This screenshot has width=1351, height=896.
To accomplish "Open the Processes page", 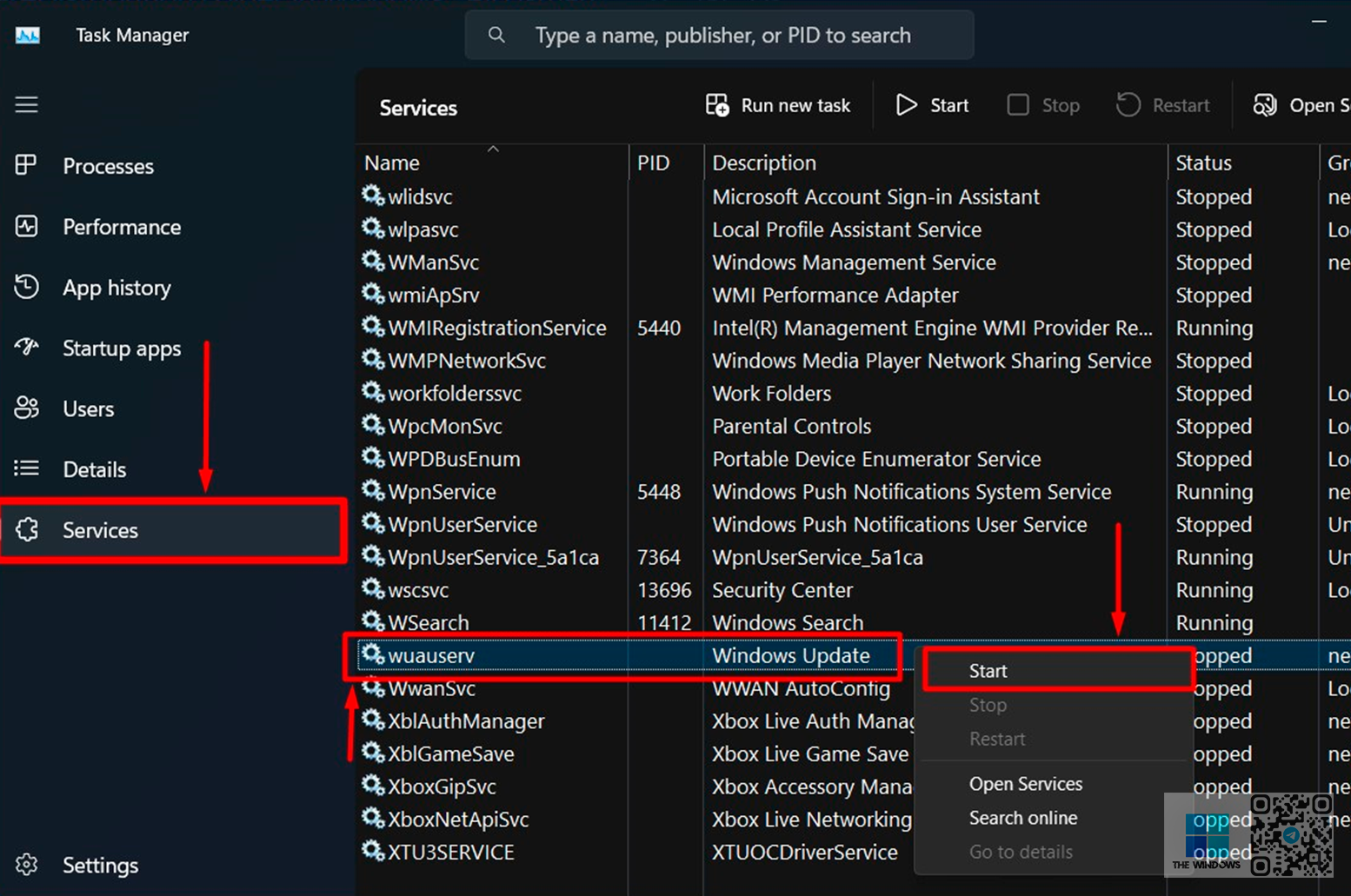I will coord(108,166).
